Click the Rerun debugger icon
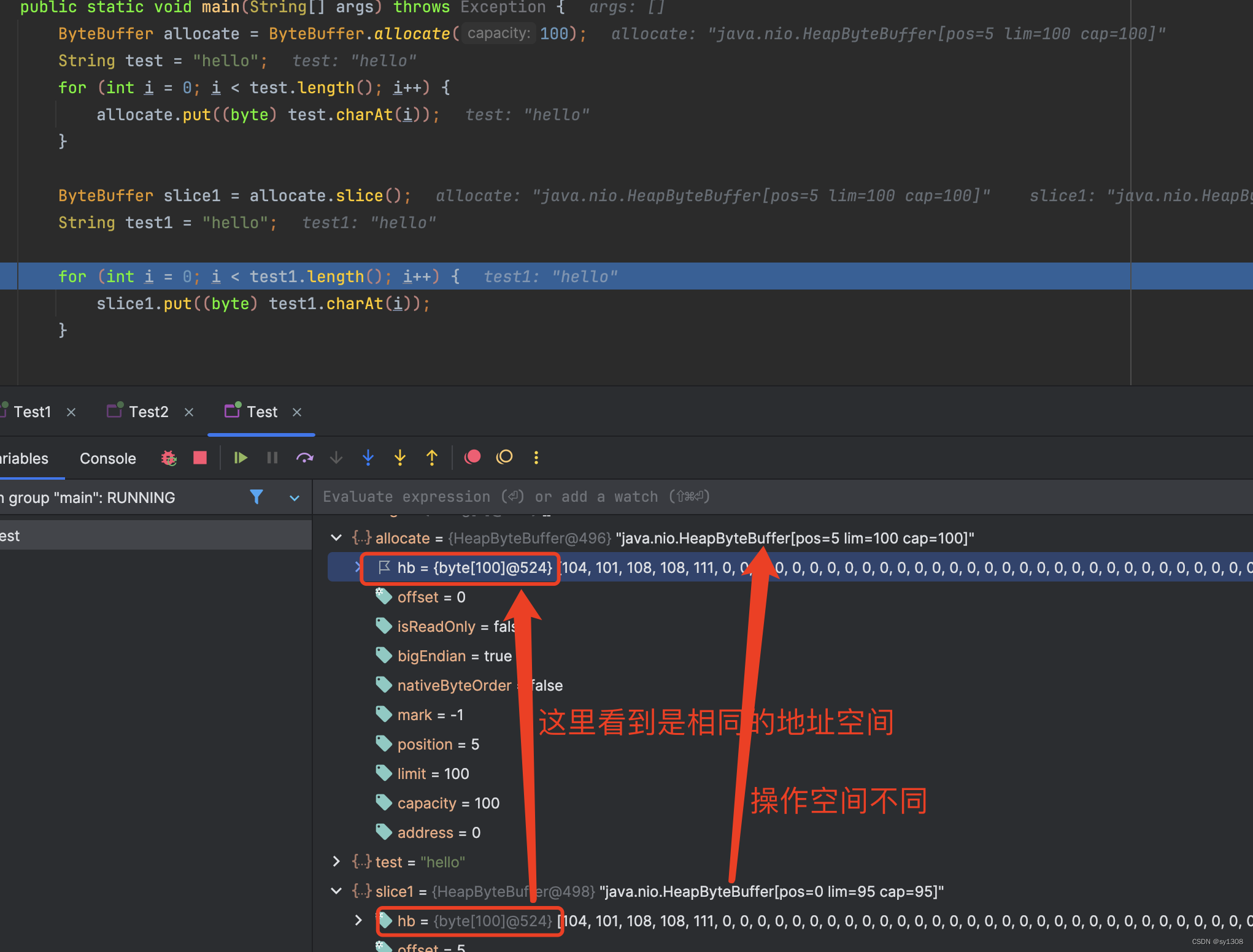Viewport: 1253px width, 952px height. pyautogui.click(x=169, y=458)
